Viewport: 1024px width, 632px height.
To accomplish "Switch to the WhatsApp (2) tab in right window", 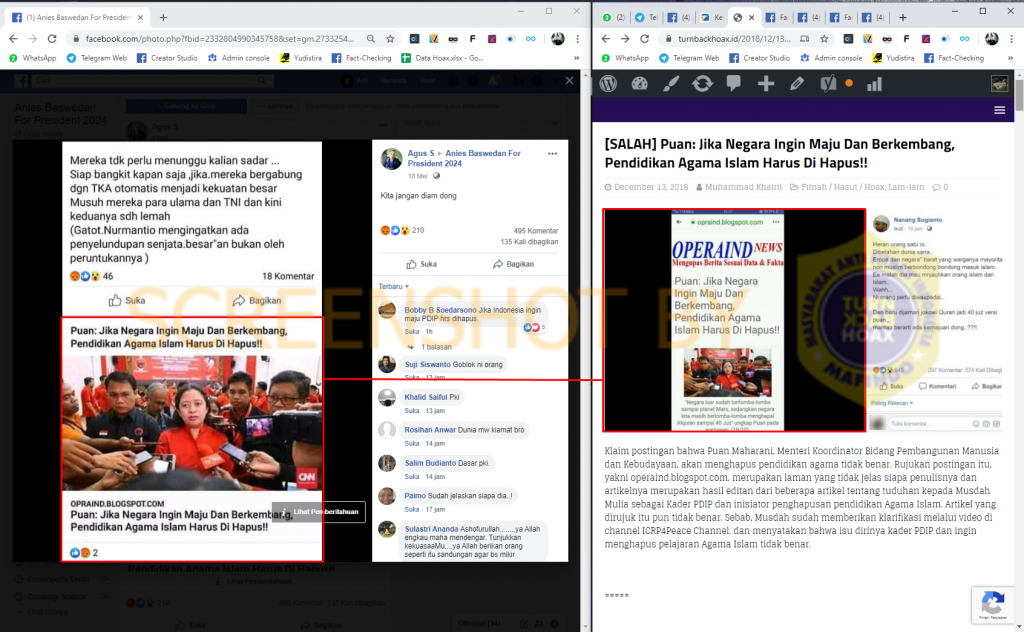I will click(613, 18).
